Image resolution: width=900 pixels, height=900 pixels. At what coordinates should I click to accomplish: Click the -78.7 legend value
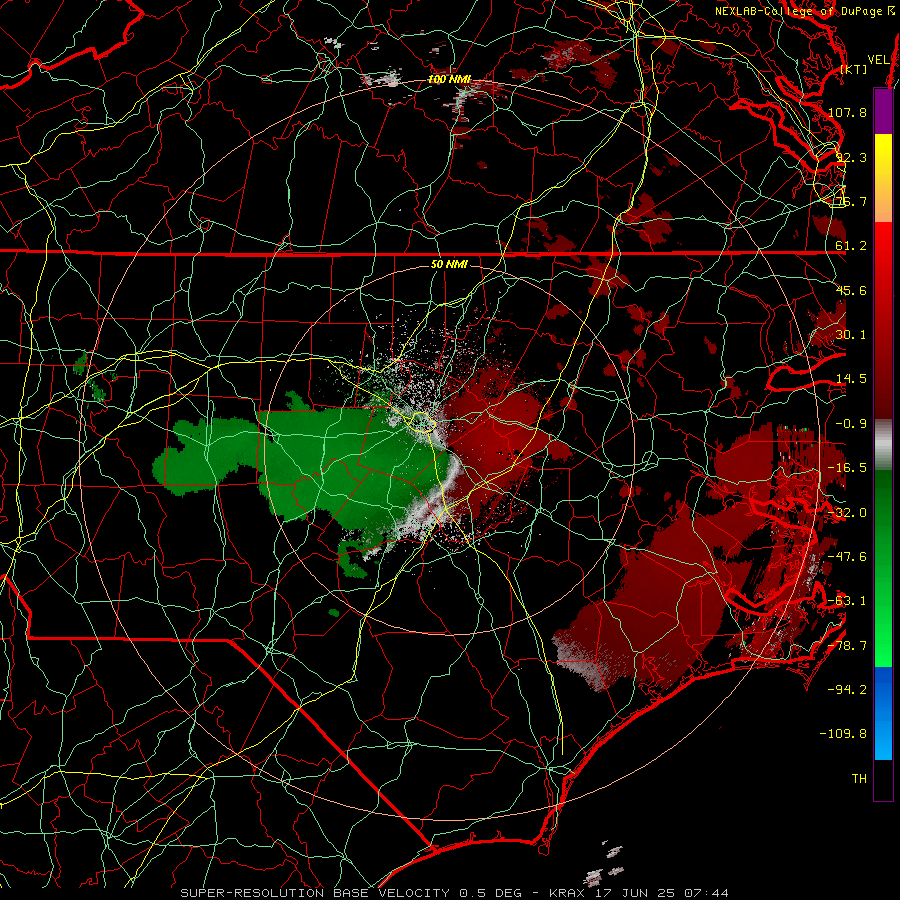click(847, 646)
